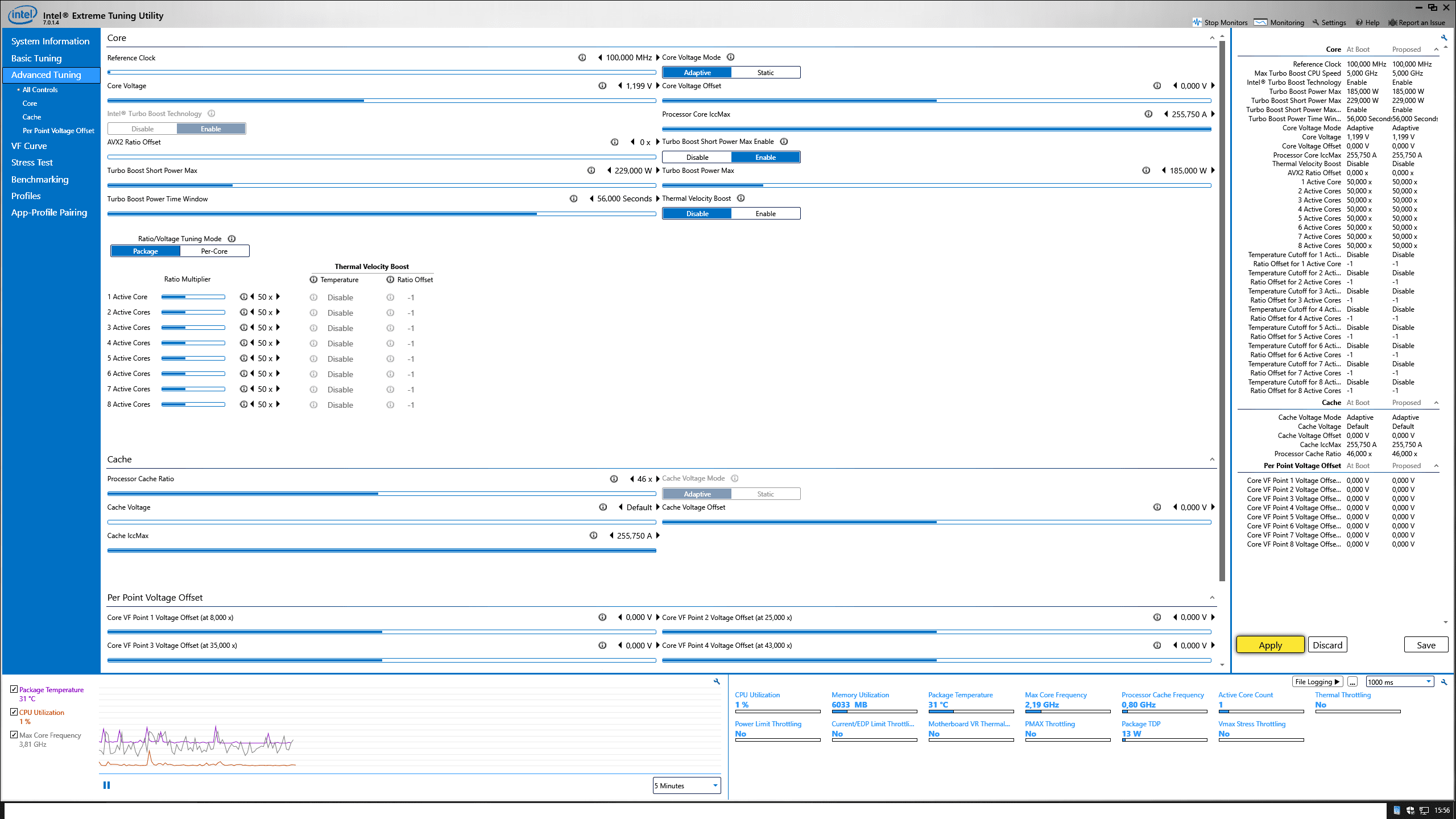The image size is (1456, 819).
Task: Select Package tuning mode
Action: (x=146, y=251)
